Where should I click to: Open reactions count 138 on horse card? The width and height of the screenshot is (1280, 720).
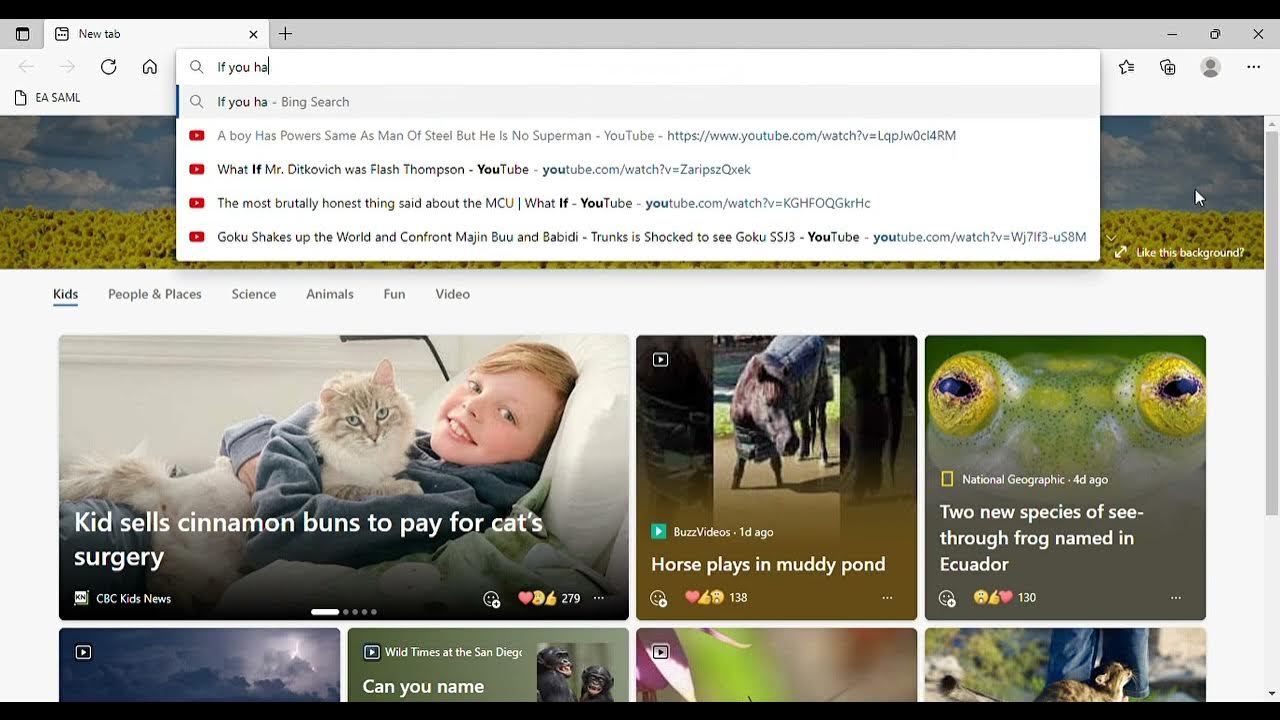pos(716,597)
